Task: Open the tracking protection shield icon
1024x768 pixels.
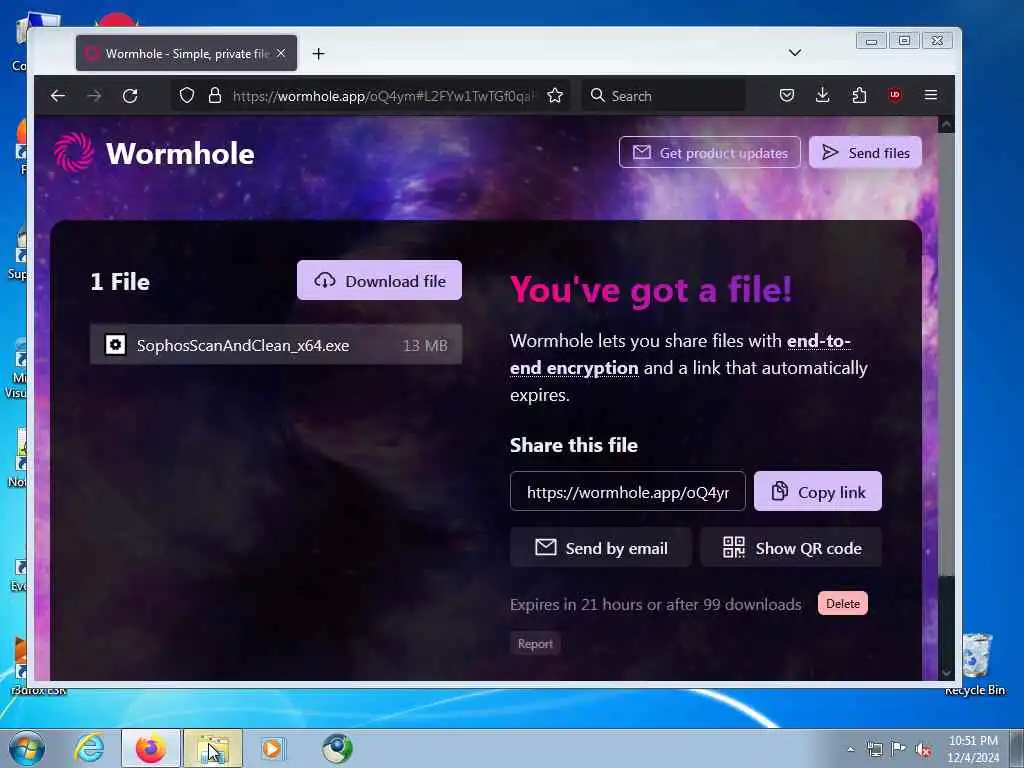Action: point(187,96)
